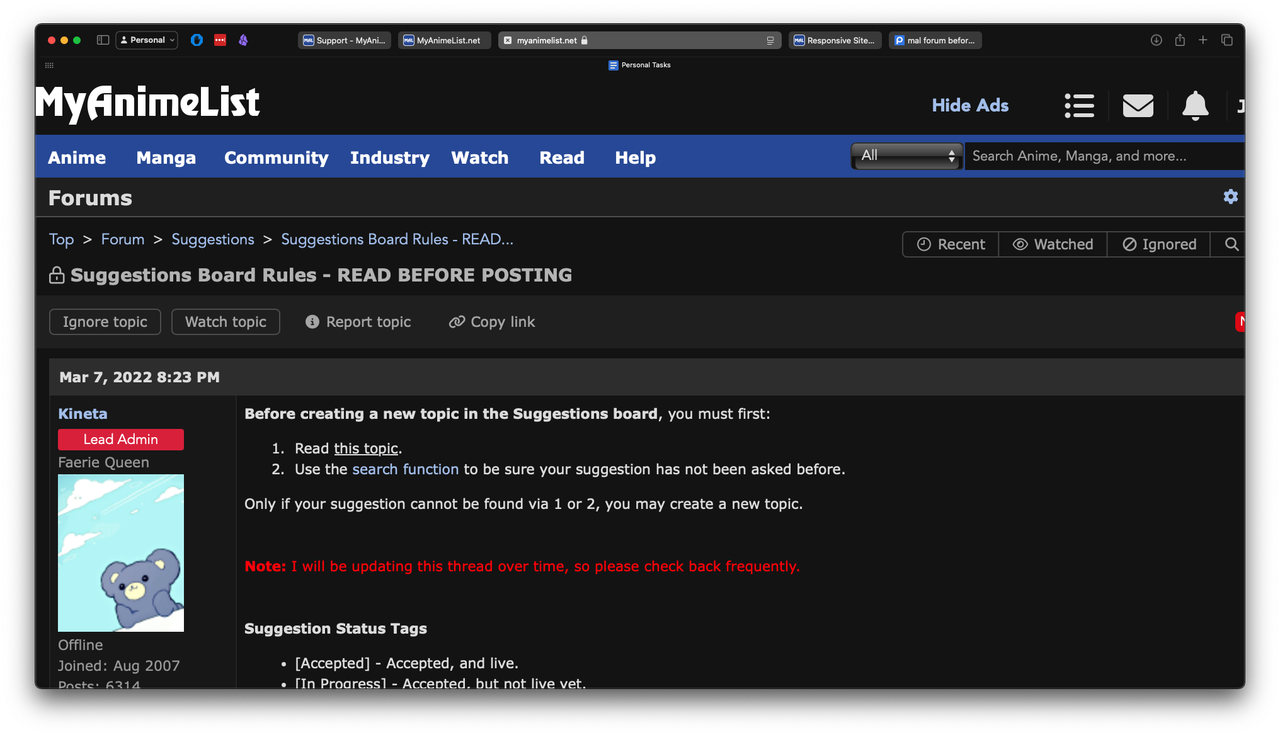
Task: Show the tab overview icon
Action: (x=1227, y=40)
